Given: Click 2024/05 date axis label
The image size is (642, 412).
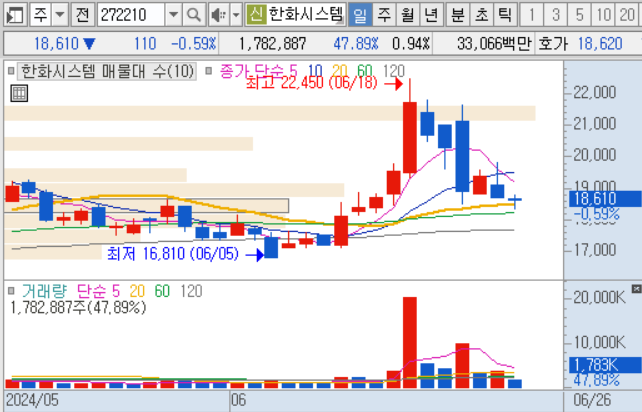Looking at the screenshot, I should (32, 400).
